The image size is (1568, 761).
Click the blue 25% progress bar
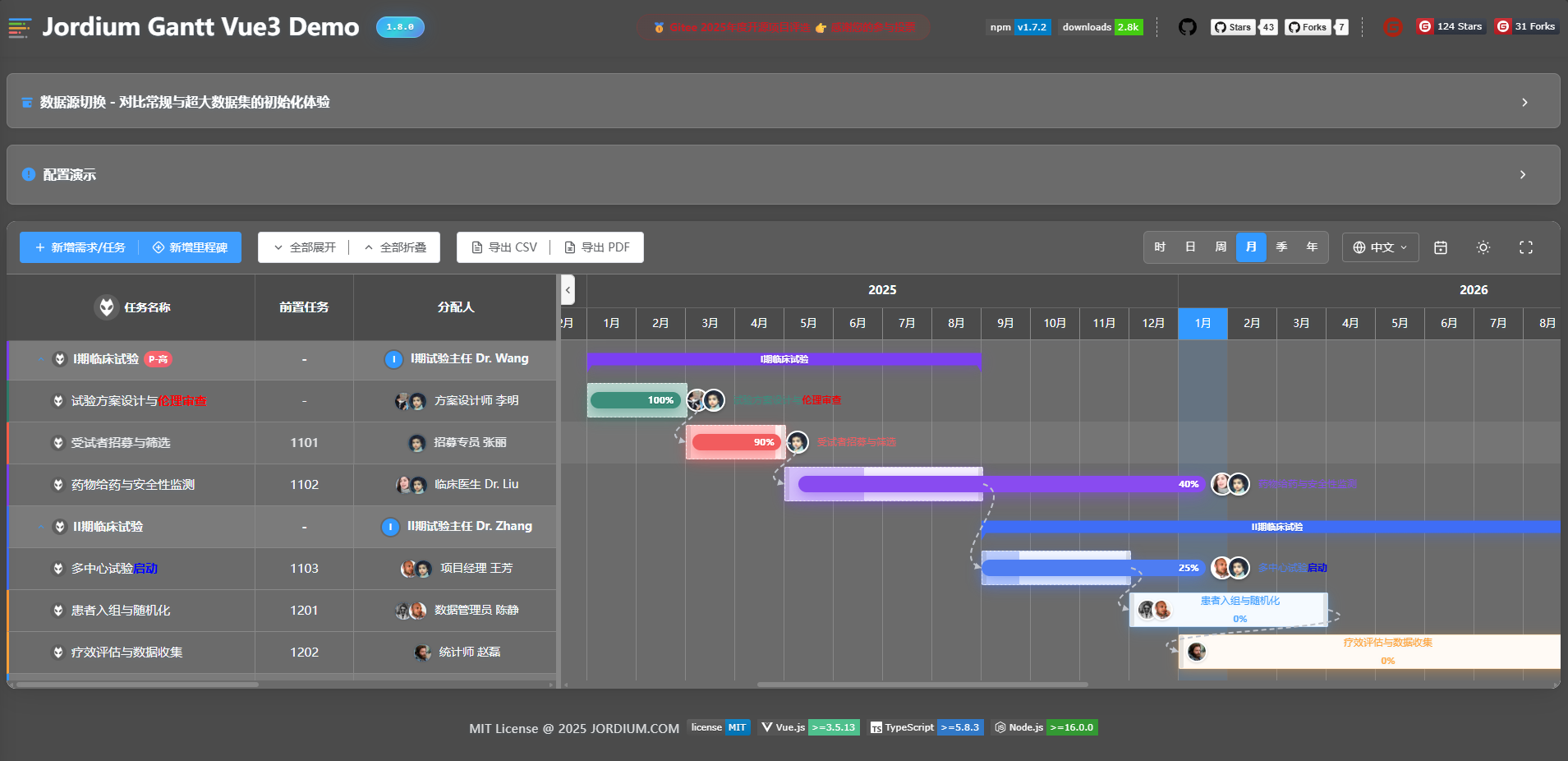1092,568
